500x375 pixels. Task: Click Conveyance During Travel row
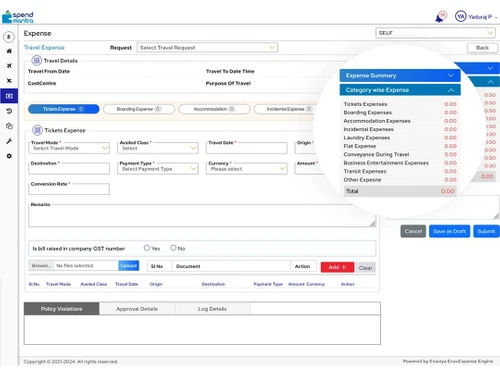400,154
